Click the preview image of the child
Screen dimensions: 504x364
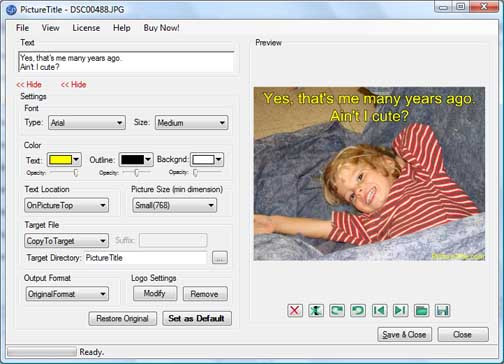click(x=369, y=174)
